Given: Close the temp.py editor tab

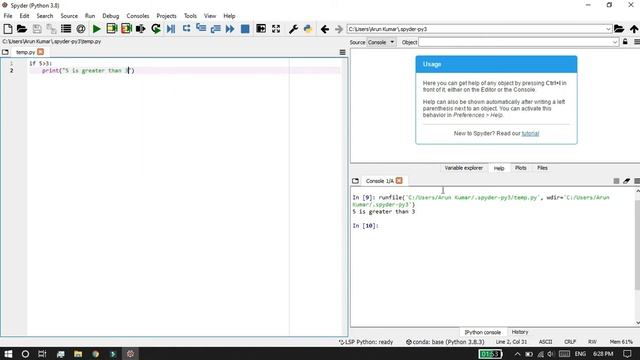Looking at the screenshot, I should (x=40, y=52).
